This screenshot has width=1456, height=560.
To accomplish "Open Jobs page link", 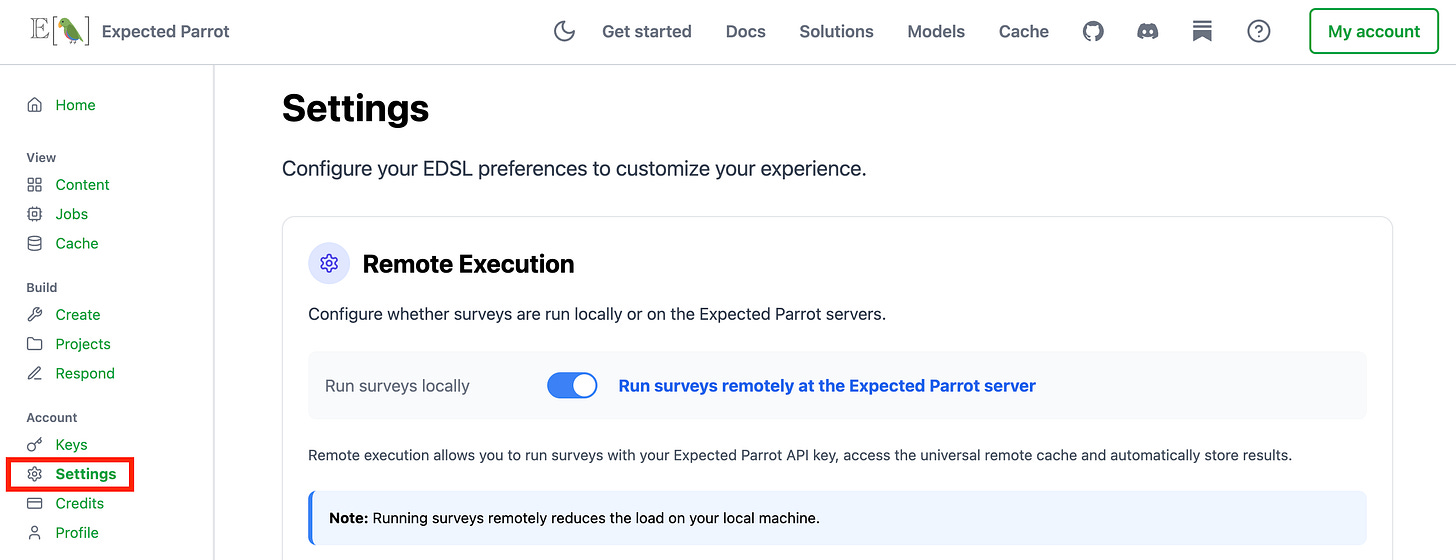I will click(x=72, y=214).
